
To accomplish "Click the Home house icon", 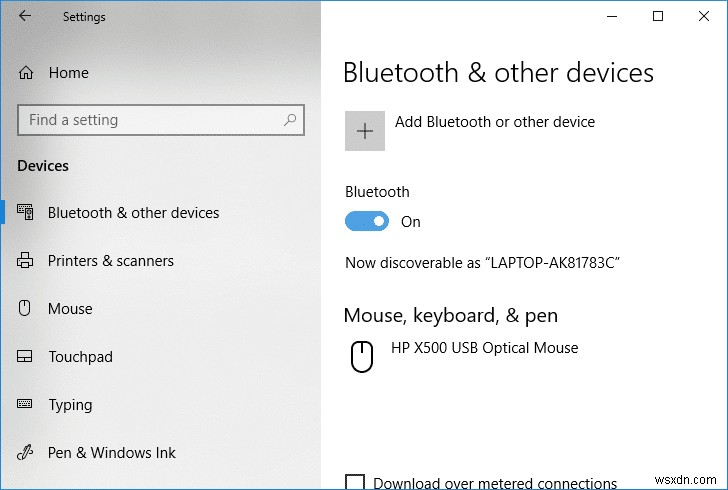I will click(x=26, y=73).
